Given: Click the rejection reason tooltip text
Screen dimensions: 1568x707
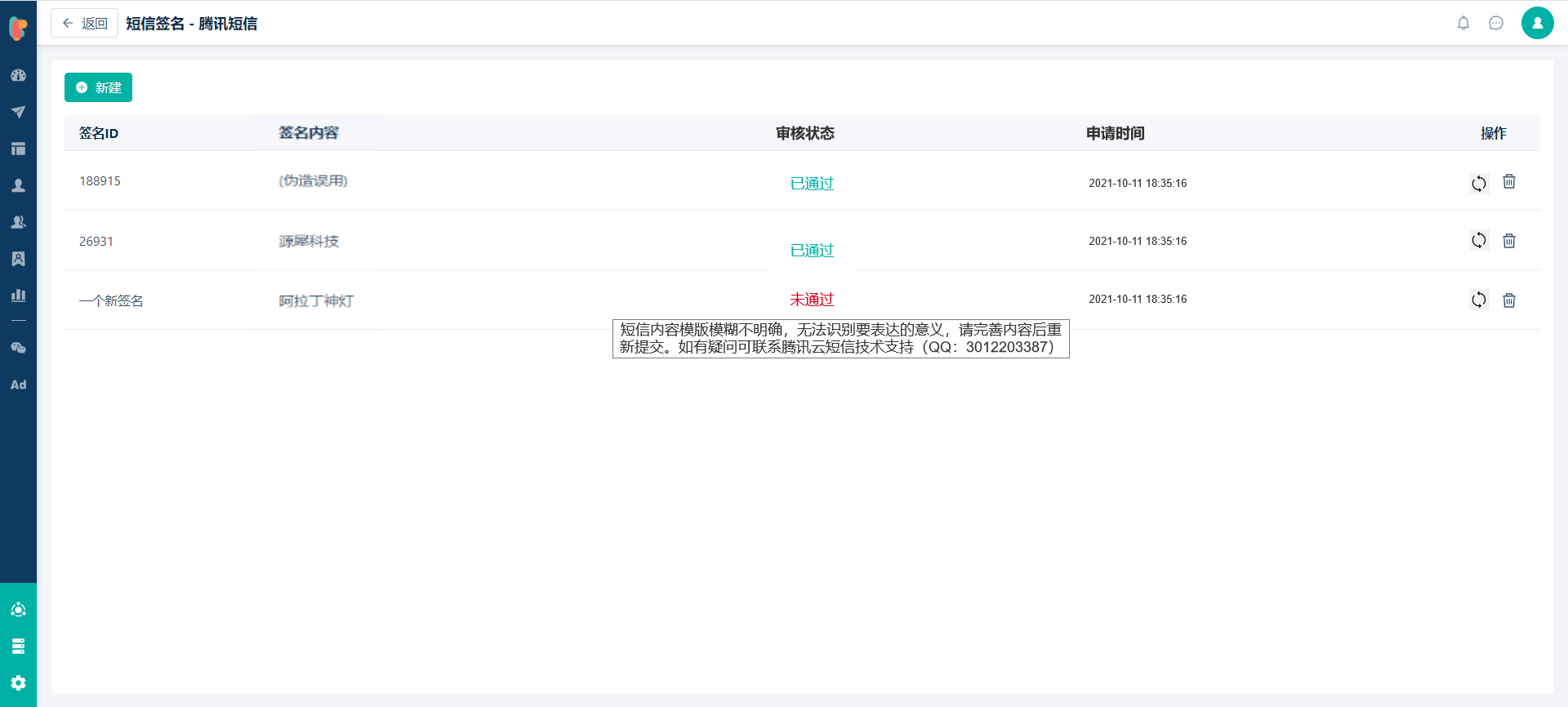Looking at the screenshot, I should click(841, 339).
